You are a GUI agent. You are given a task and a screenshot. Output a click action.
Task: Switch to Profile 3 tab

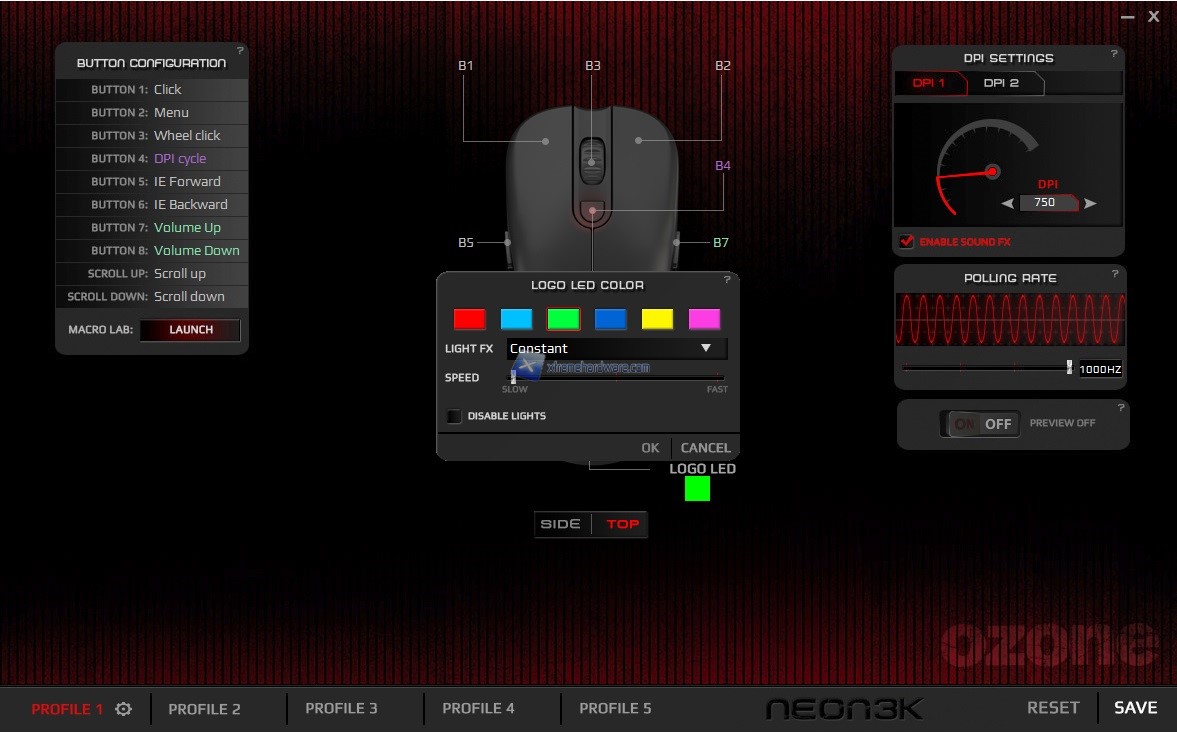(341, 709)
